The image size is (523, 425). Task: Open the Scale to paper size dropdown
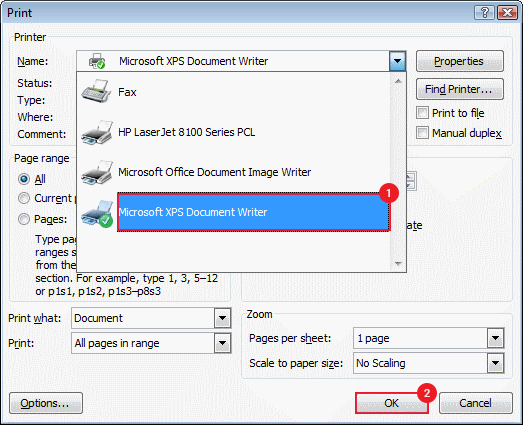click(495, 363)
